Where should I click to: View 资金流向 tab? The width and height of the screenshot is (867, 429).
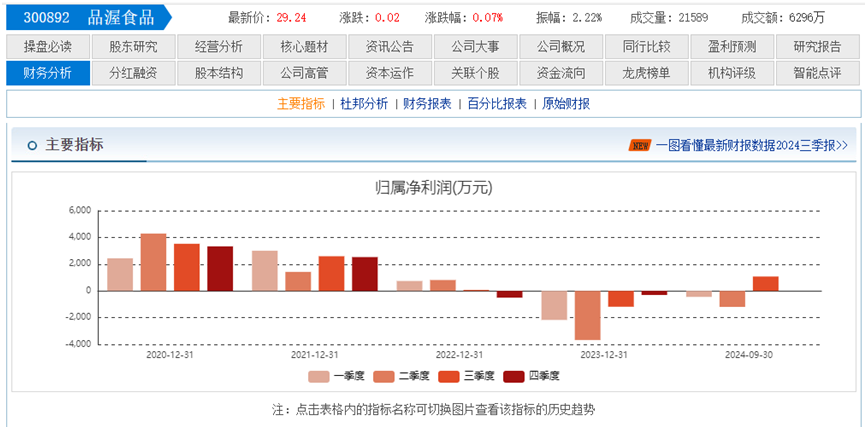click(561, 73)
